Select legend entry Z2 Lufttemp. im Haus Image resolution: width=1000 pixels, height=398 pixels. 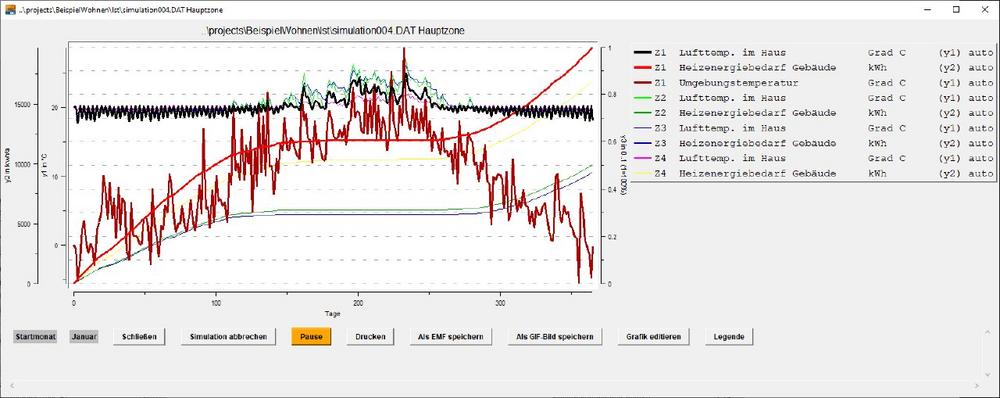pyautogui.click(x=814, y=98)
